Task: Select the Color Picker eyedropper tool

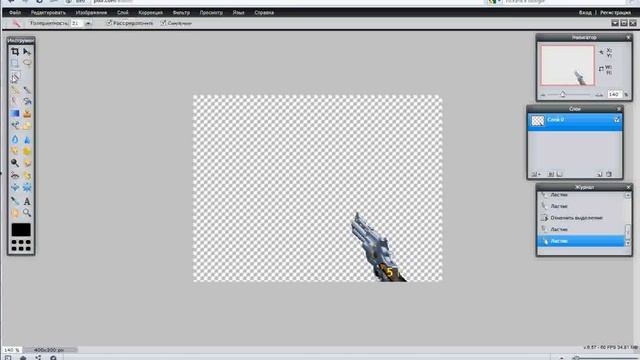Action: click(x=15, y=201)
